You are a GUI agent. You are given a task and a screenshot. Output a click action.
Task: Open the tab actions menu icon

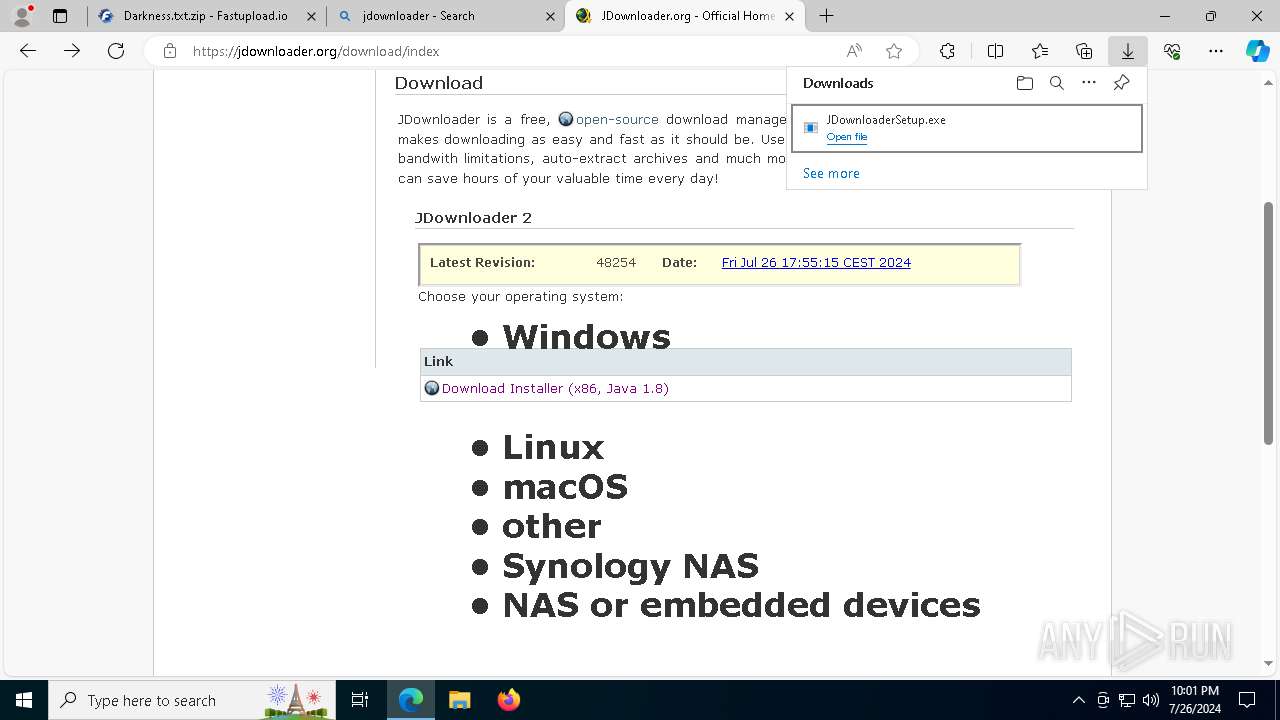[60, 16]
